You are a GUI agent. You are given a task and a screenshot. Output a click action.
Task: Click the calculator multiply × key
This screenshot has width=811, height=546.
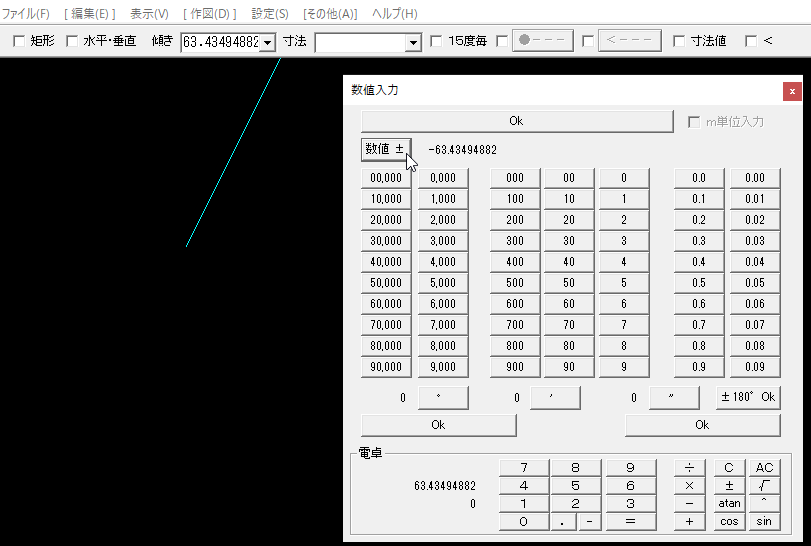[x=689, y=486]
